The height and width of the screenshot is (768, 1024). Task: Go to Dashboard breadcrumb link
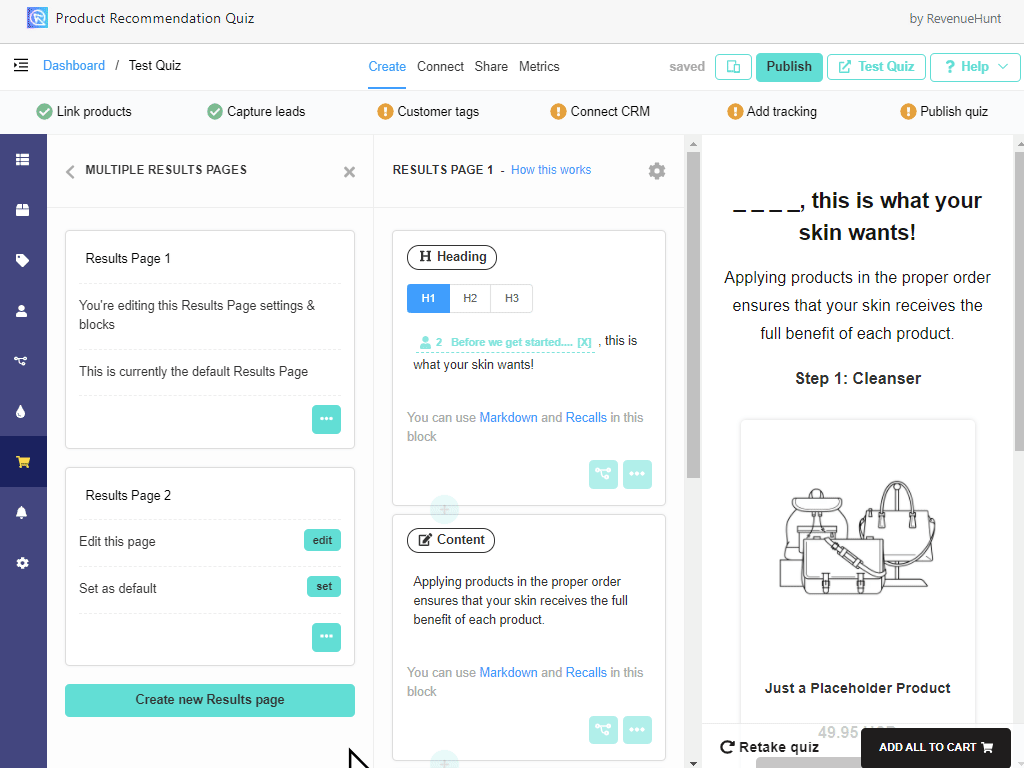click(74, 65)
